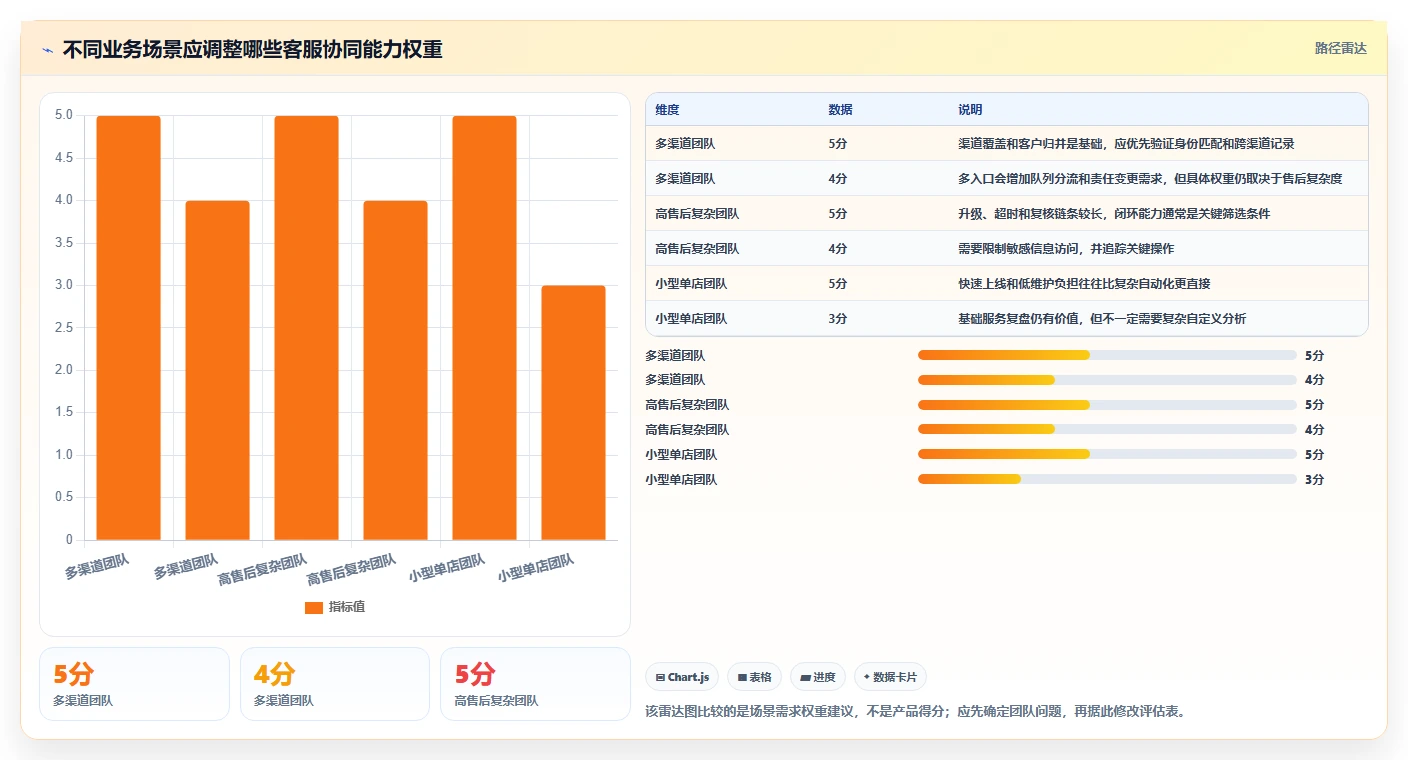Click the title 不同业务场景应调整哪些客服协同能力权重
This screenshot has height=760, width=1408.
[x=252, y=50]
